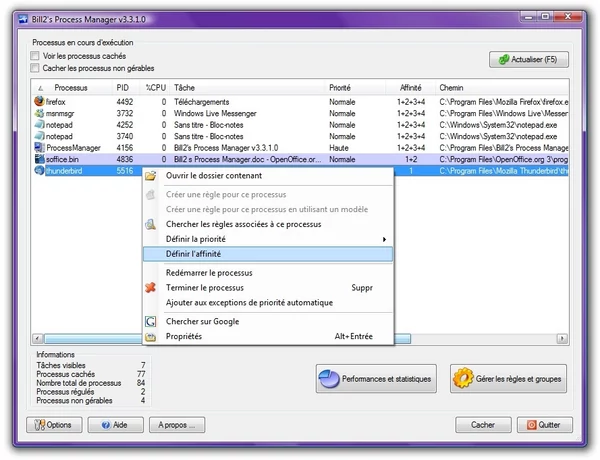Click the magnifier icon beside Chercher les règles
The image size is (600, 460).
pos(150,224)
